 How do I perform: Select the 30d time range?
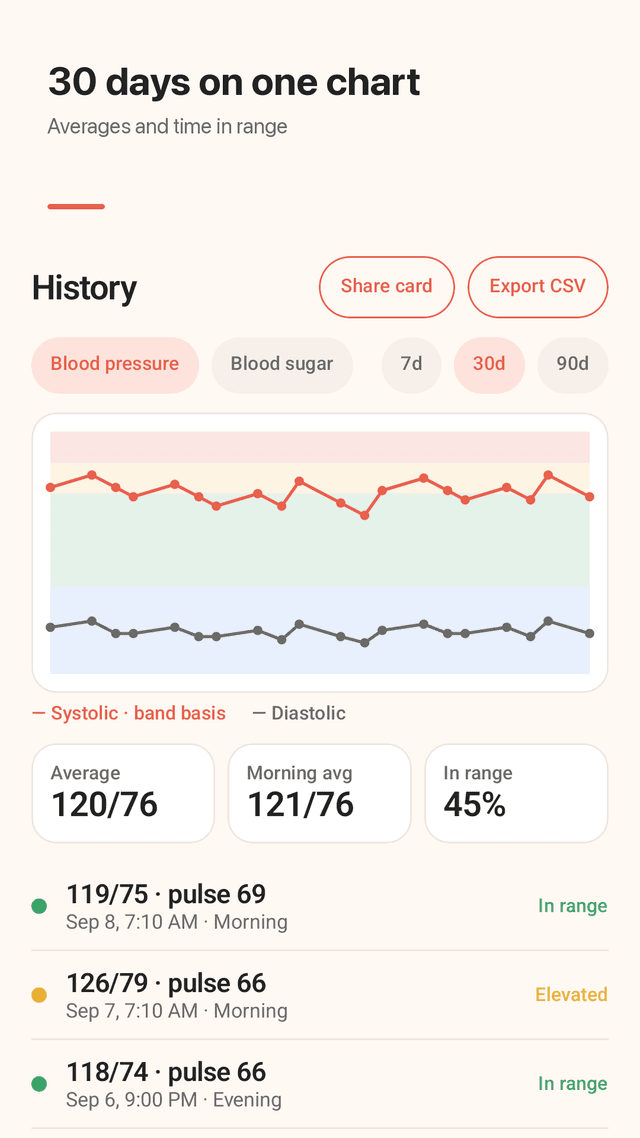tap(489, 364)
